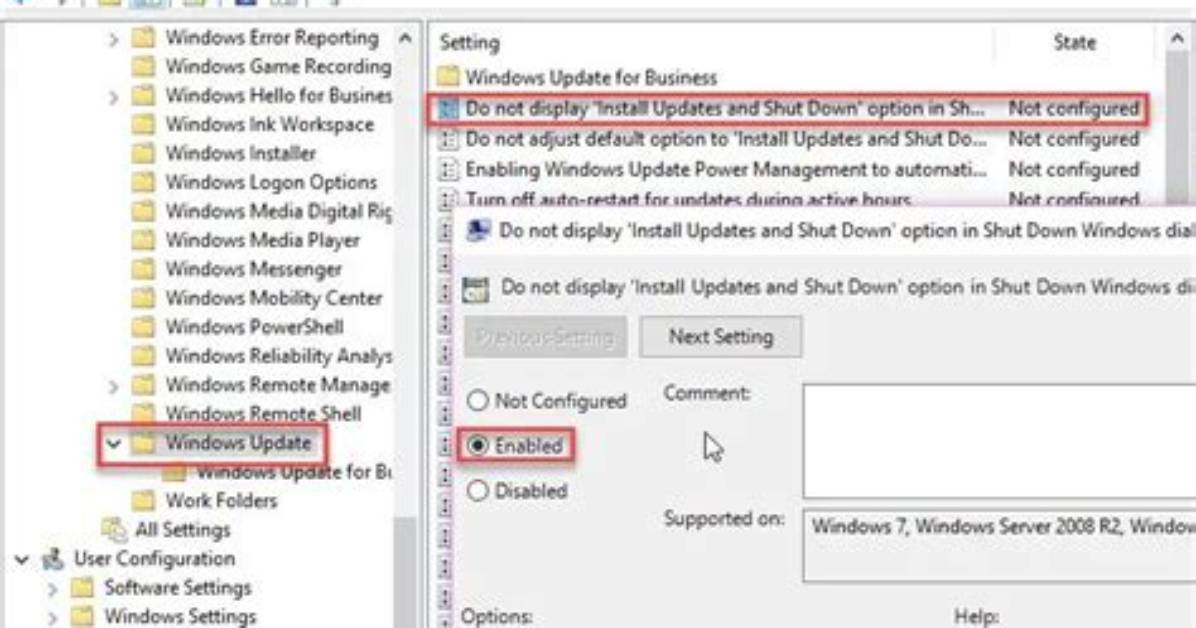
Task: Select 'Do not adjust default option' policy row
Action: [x=788, y=140]
